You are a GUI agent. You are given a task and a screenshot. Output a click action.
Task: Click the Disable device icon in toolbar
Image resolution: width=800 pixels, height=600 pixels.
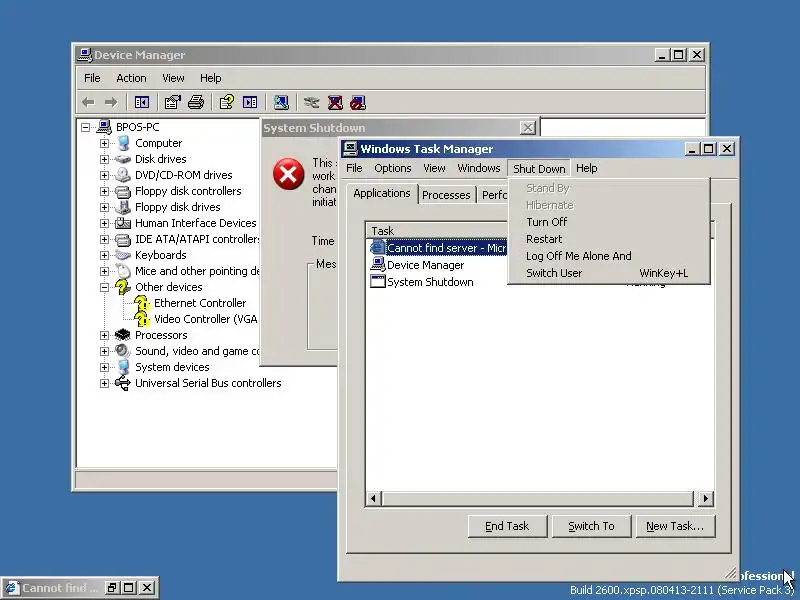coord(358,103)
